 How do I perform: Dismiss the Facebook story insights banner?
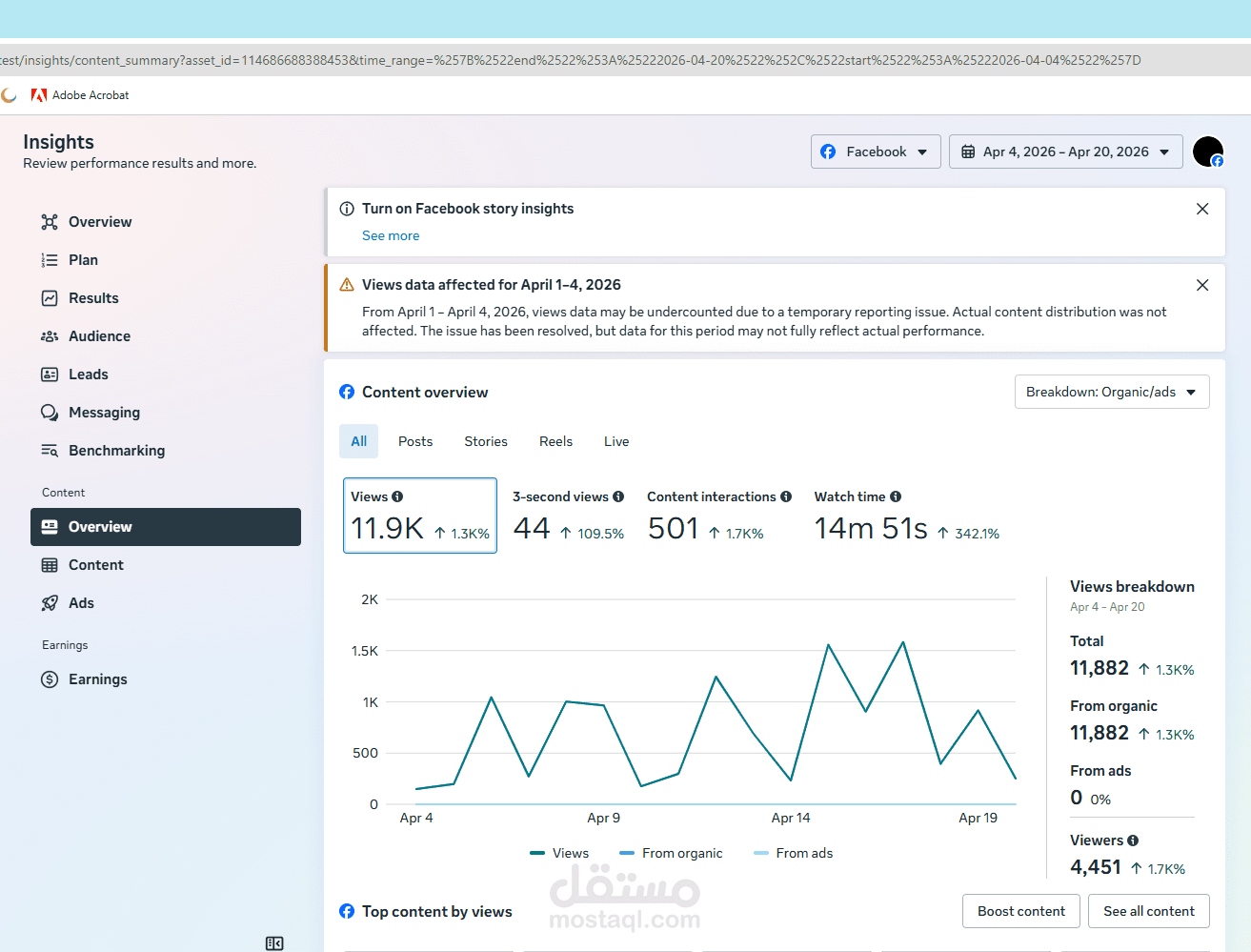click(1202, 209)
